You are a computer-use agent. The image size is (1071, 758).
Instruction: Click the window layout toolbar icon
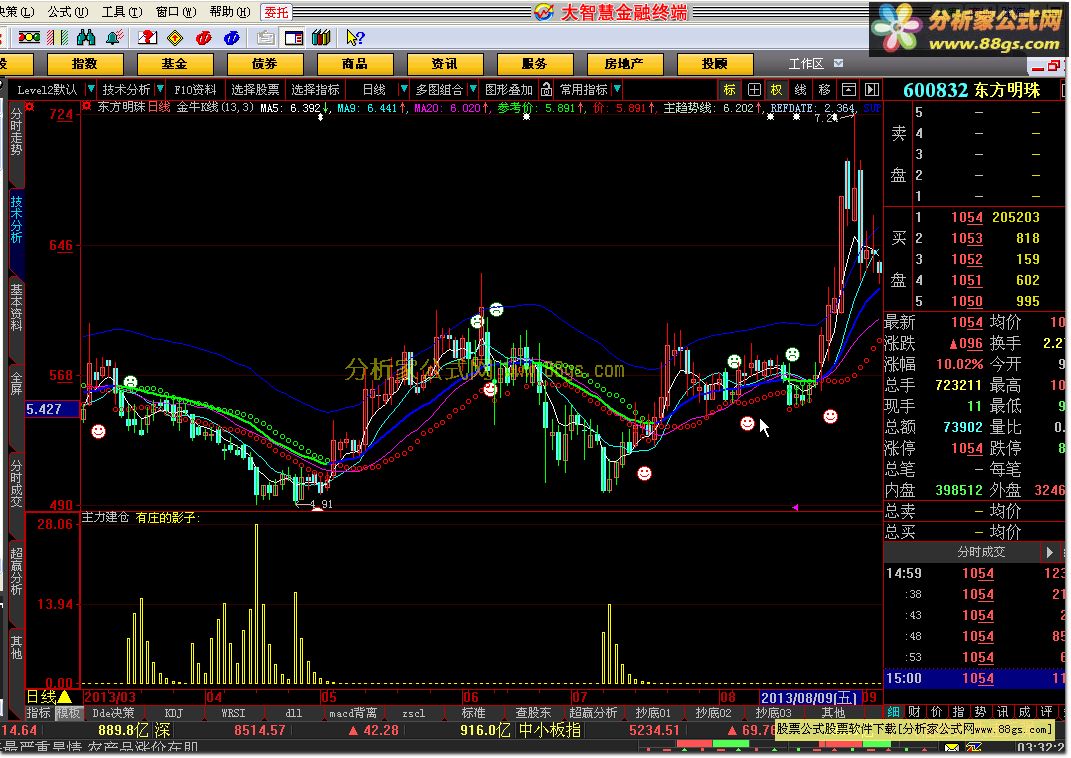coord(294,38)
